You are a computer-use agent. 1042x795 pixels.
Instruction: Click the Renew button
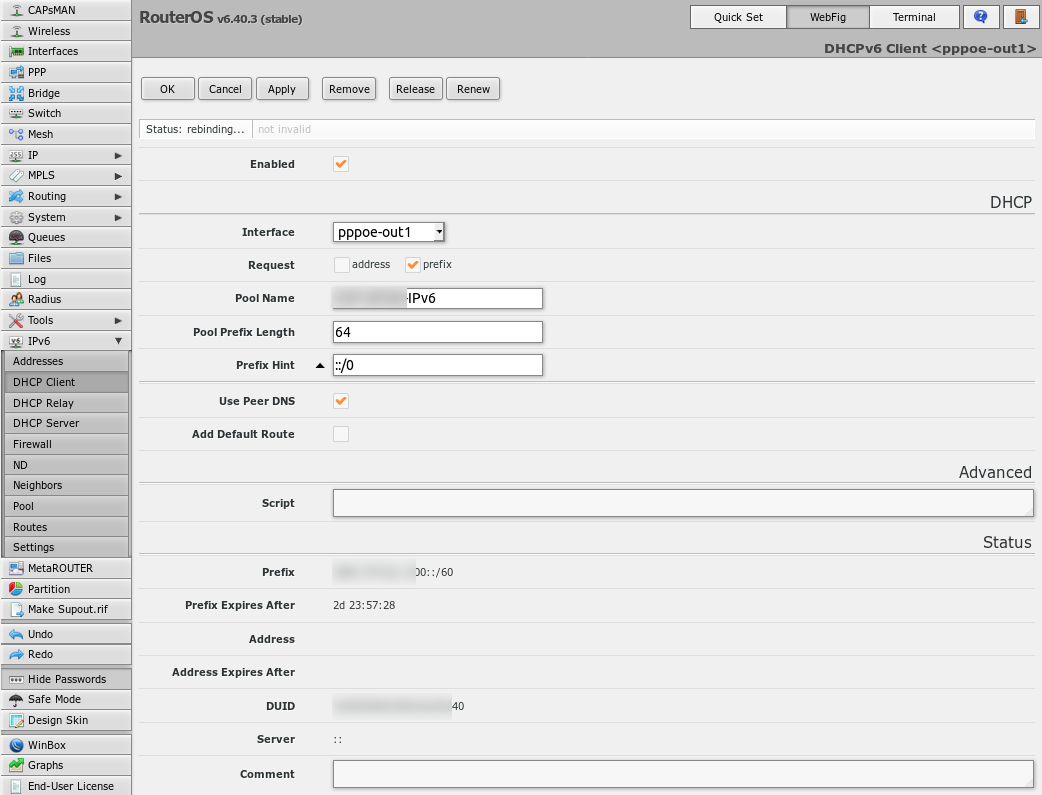[x=473, y=89]
